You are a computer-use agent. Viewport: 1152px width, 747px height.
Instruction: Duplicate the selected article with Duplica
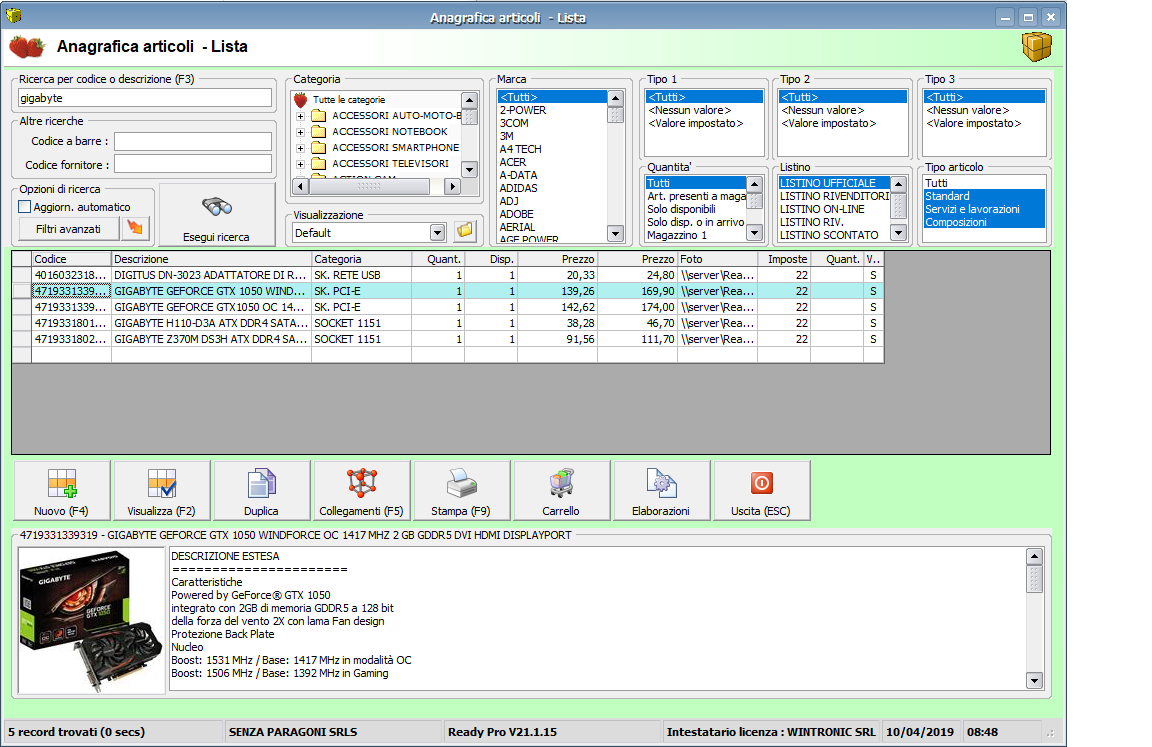pyautogui.click(x=262, y=491)
